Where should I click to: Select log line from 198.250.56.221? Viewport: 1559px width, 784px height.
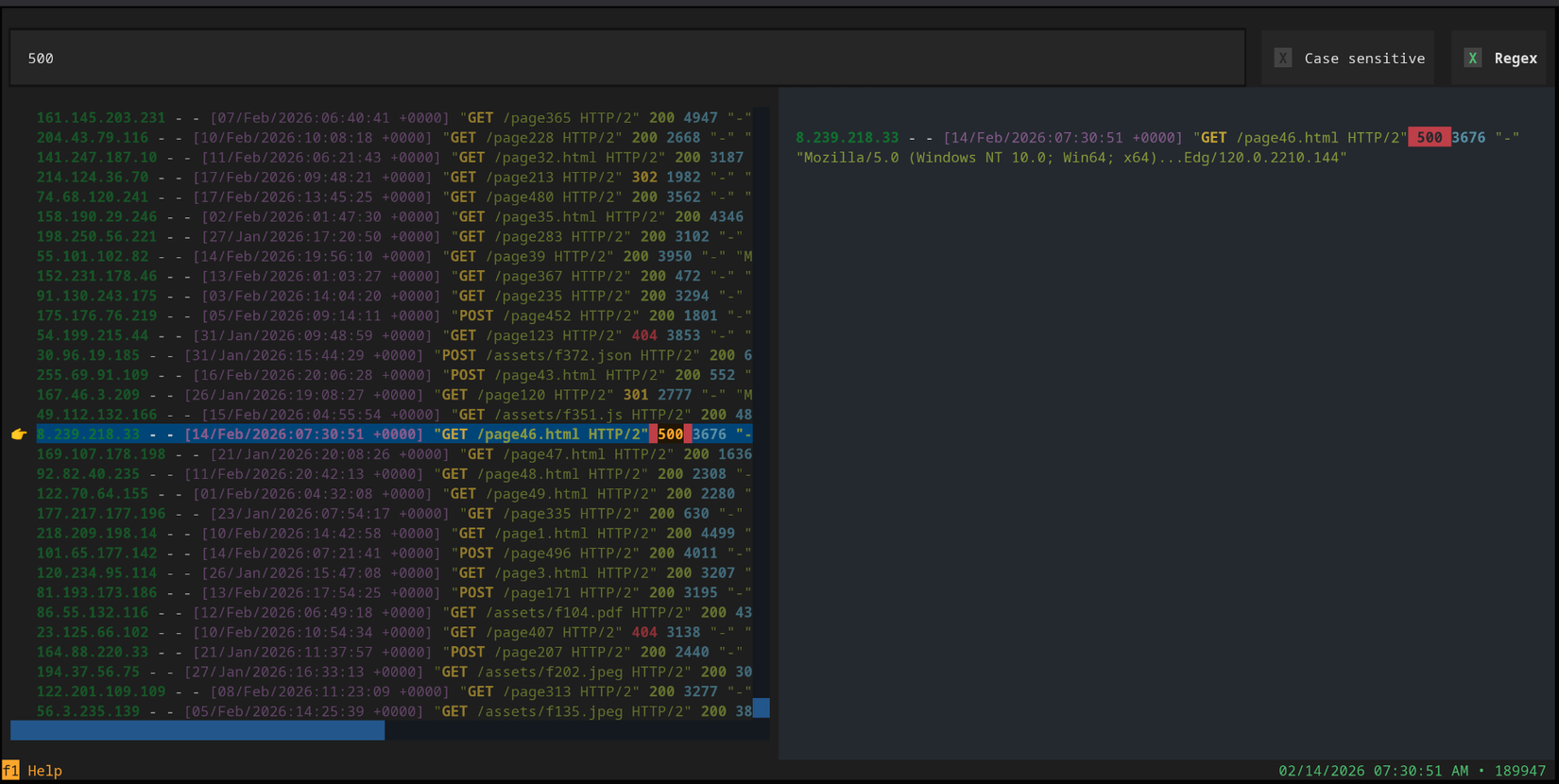[394, 237]
